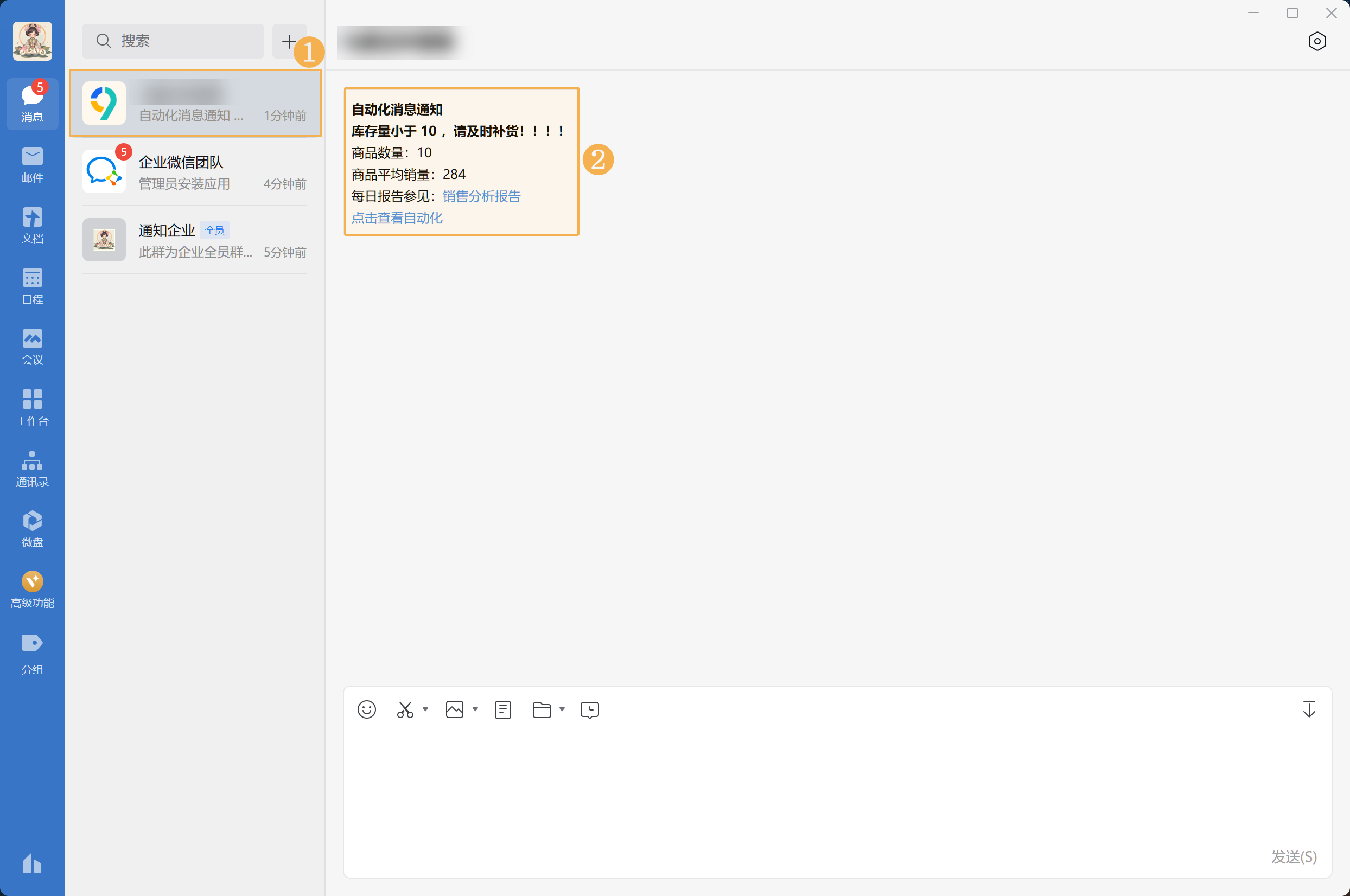Open the folder file send icon
The image size is (1350, 896).
pos(542,710)
